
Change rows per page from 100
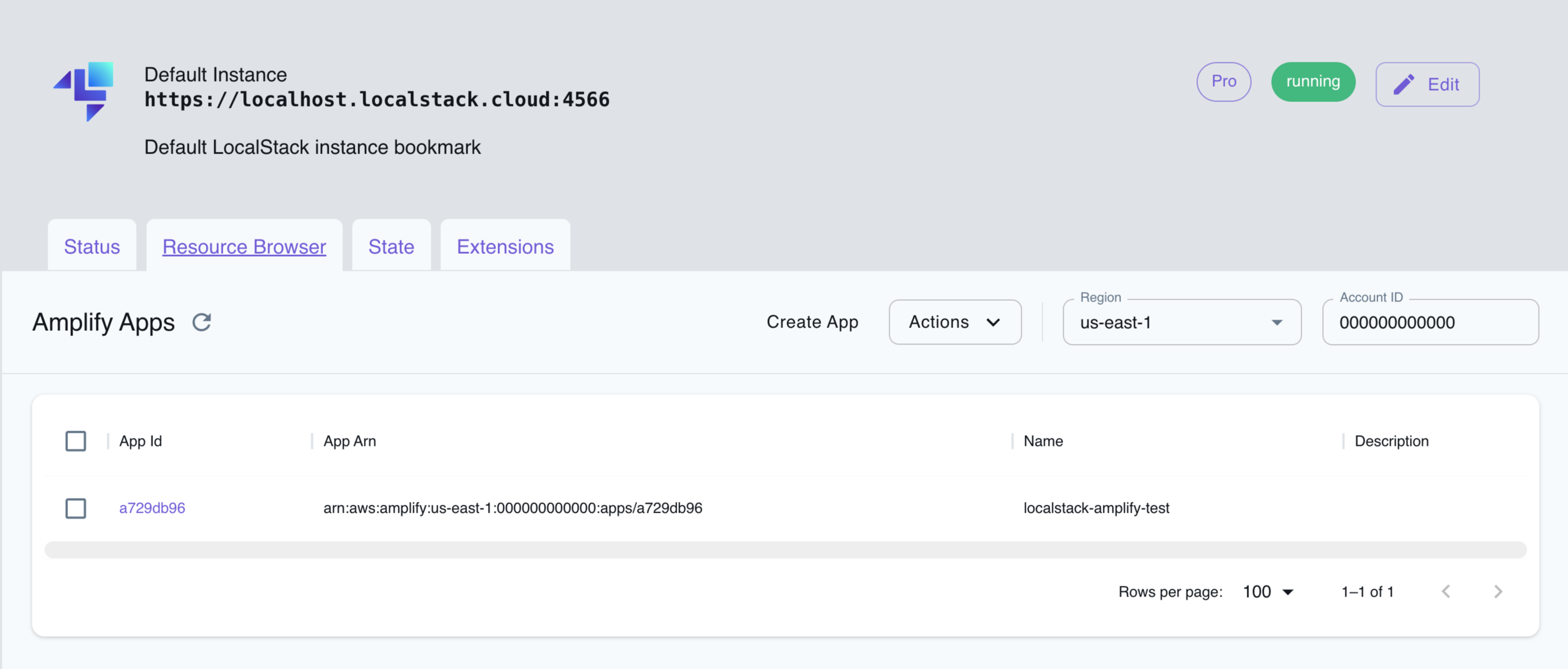pos(1267,591)
